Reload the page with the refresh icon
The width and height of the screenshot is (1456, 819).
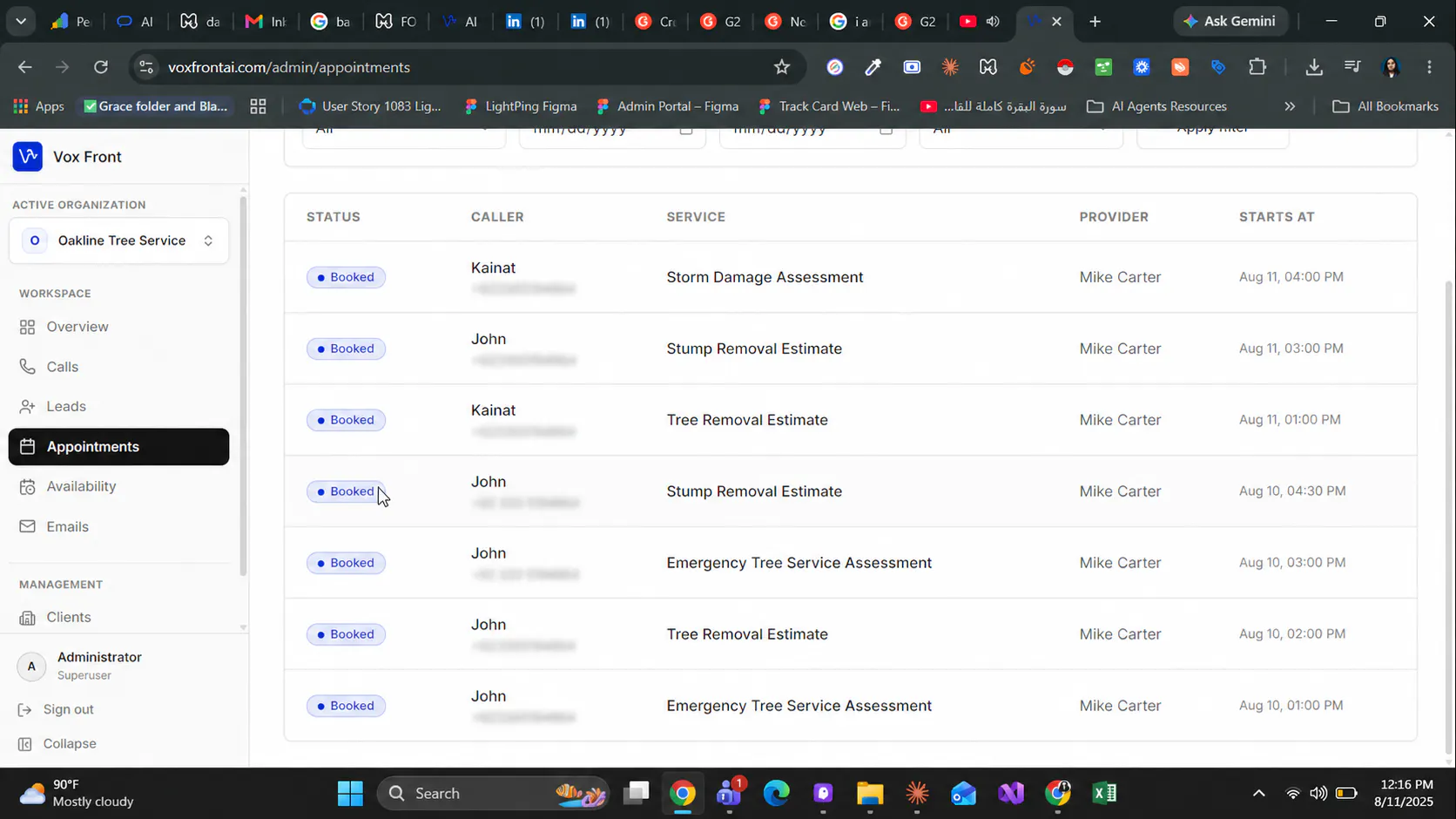101,67
